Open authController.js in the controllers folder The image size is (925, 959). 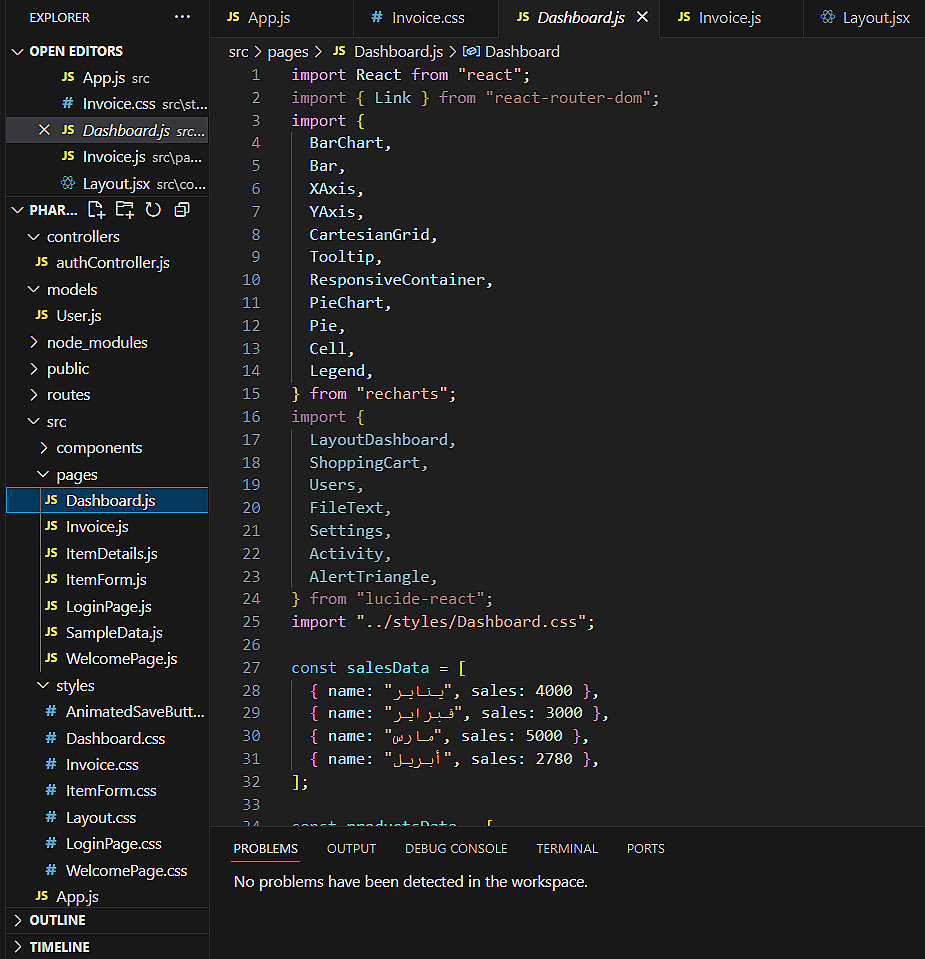click(112, 263)
